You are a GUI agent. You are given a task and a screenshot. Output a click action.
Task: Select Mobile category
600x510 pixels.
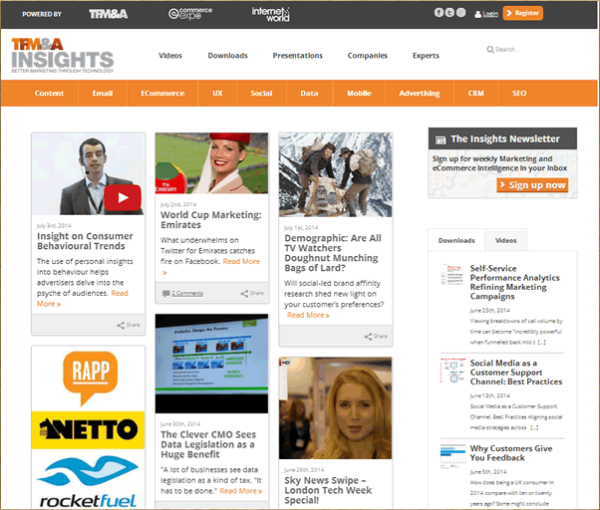point(359,93)
